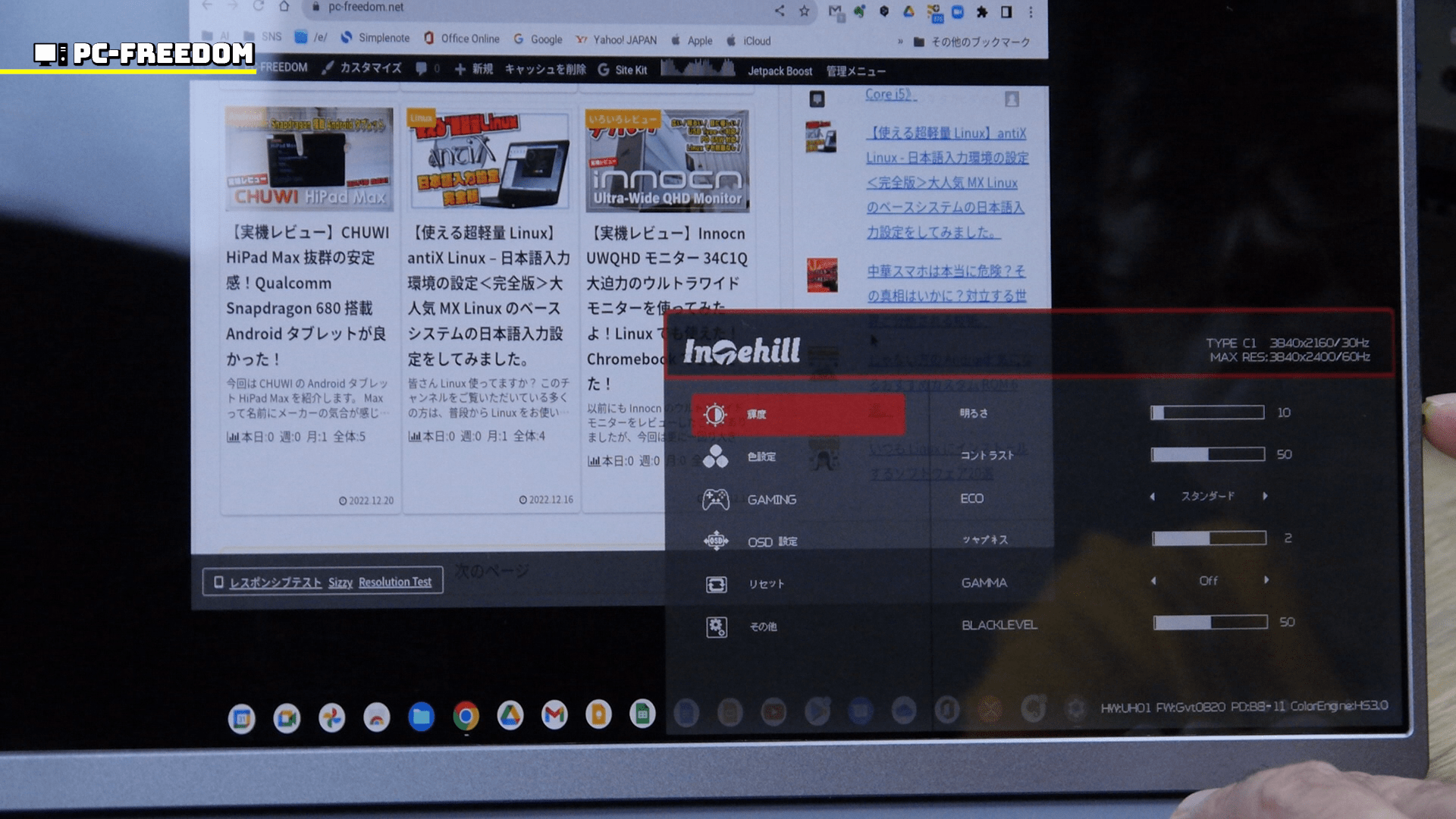Click the Resolution Test link
Image resolution: width=1456 pixels, height=819 pixels.
click(x=394, y=582)
